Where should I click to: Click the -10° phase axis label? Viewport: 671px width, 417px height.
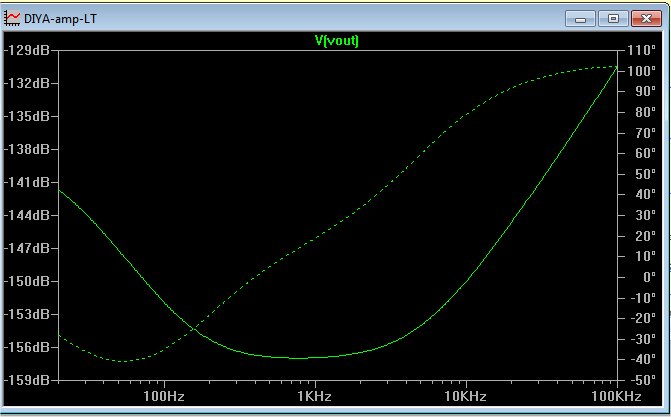tap(643, 298)
